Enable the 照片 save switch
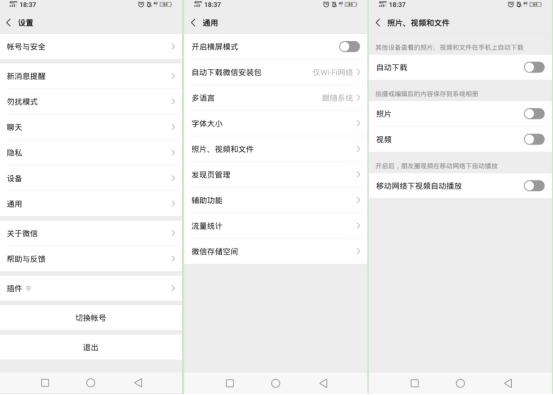Screen dimensions: 553x395 (534, 114)
